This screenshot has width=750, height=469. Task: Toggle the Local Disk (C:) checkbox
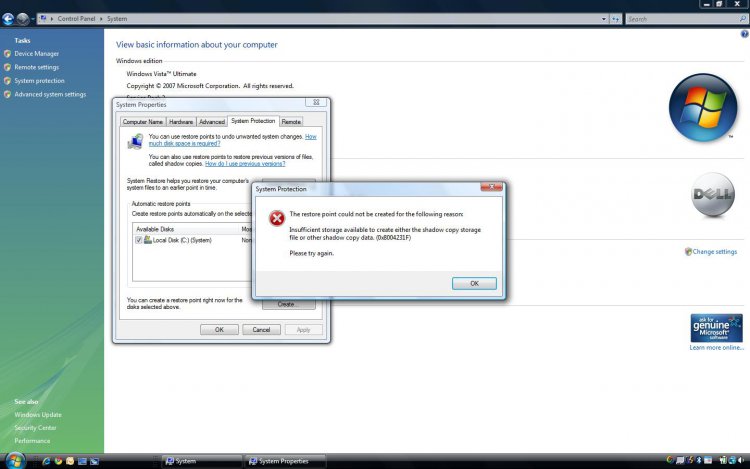(139, 240)
